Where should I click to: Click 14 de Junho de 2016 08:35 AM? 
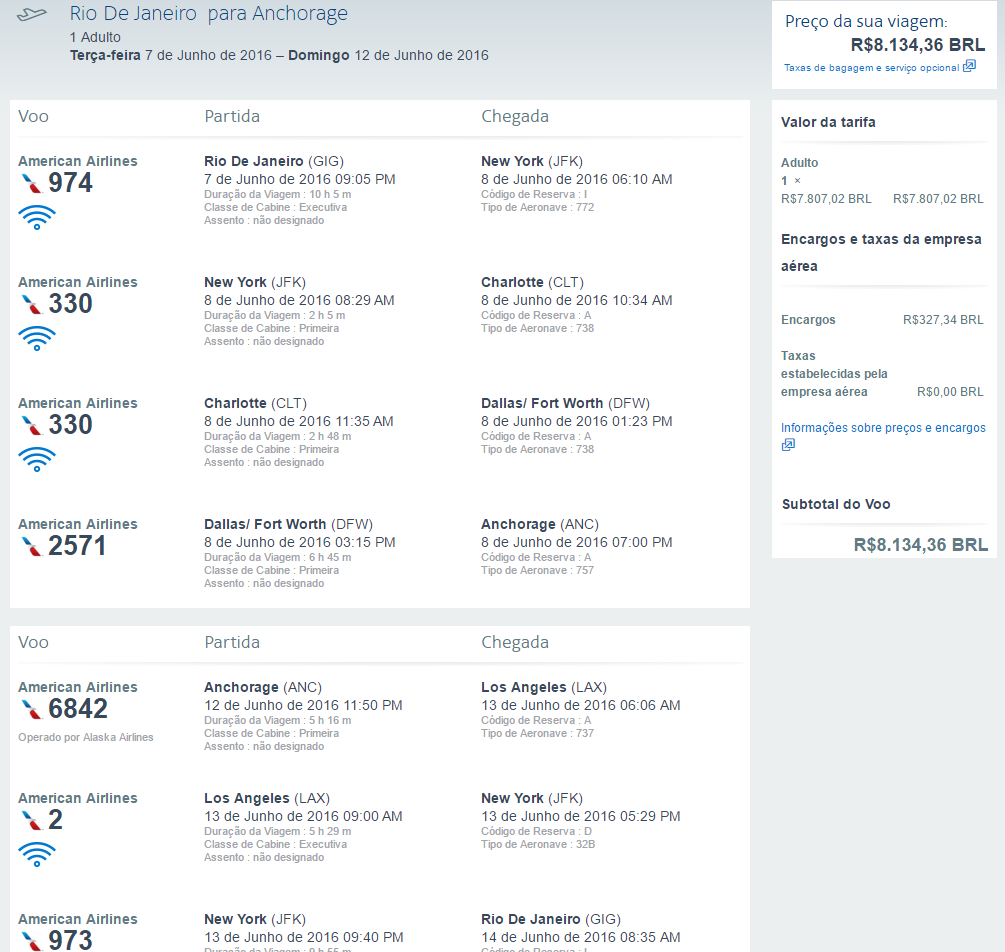[581, 937]
